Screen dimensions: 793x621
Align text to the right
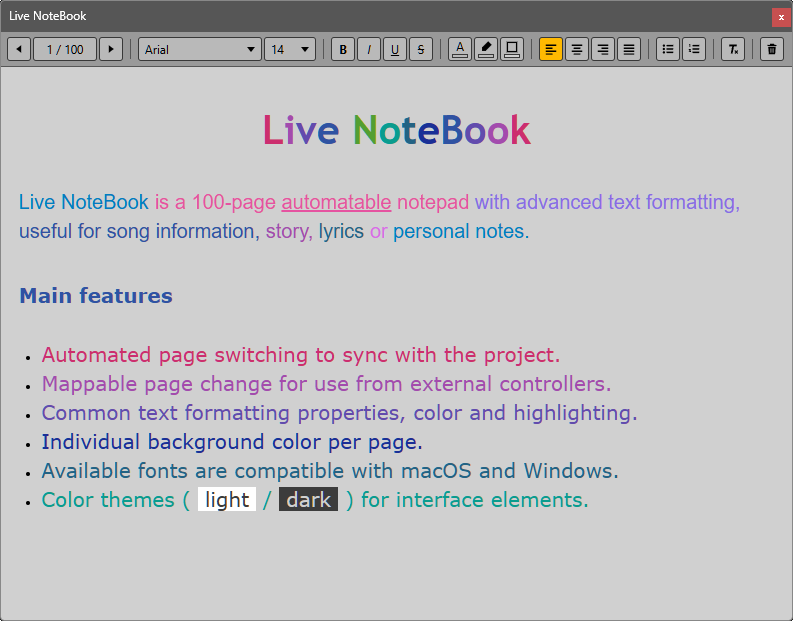603,50
